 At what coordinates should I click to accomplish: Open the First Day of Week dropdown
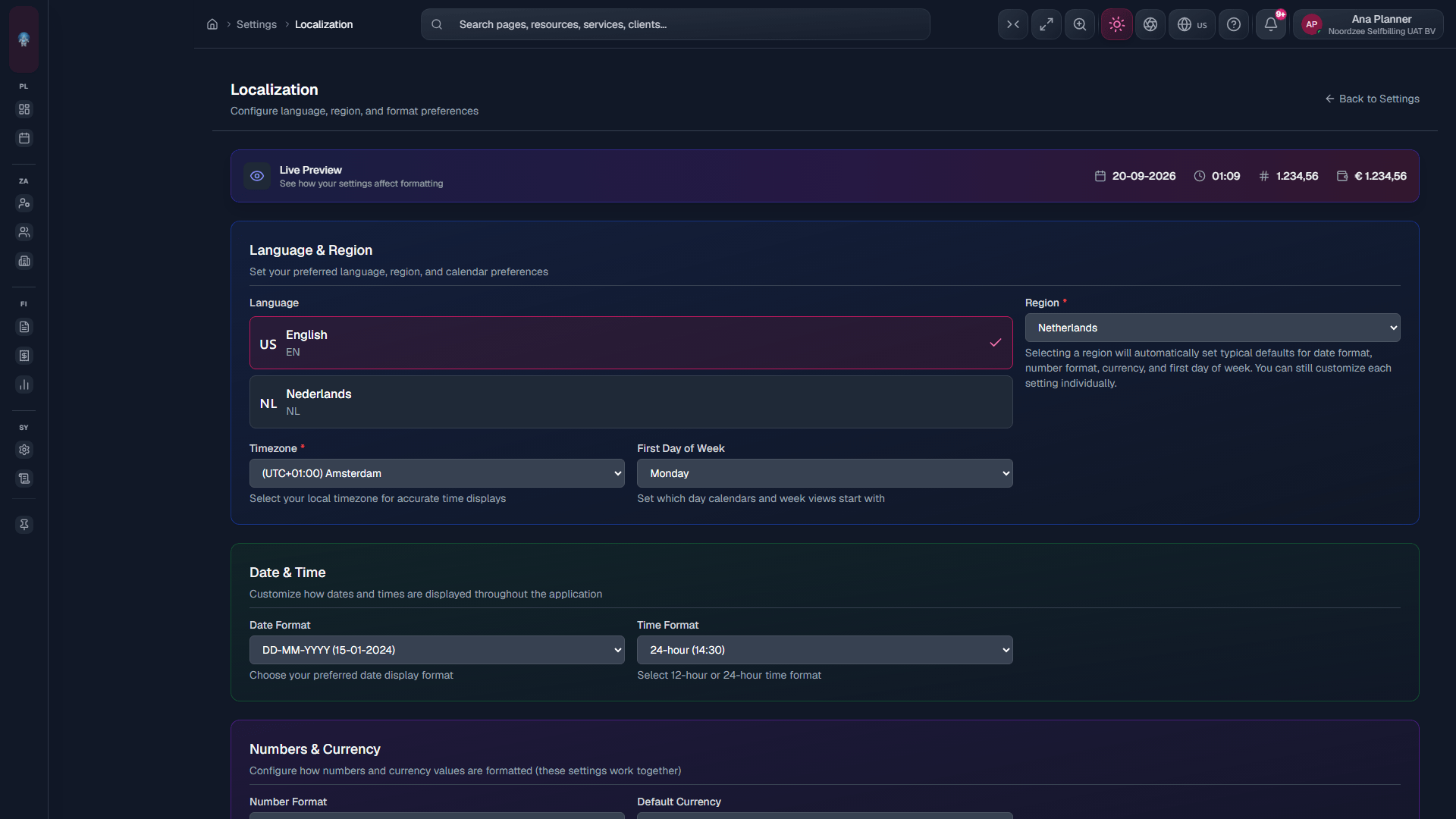pyautogui.click(x=825, y=473)
